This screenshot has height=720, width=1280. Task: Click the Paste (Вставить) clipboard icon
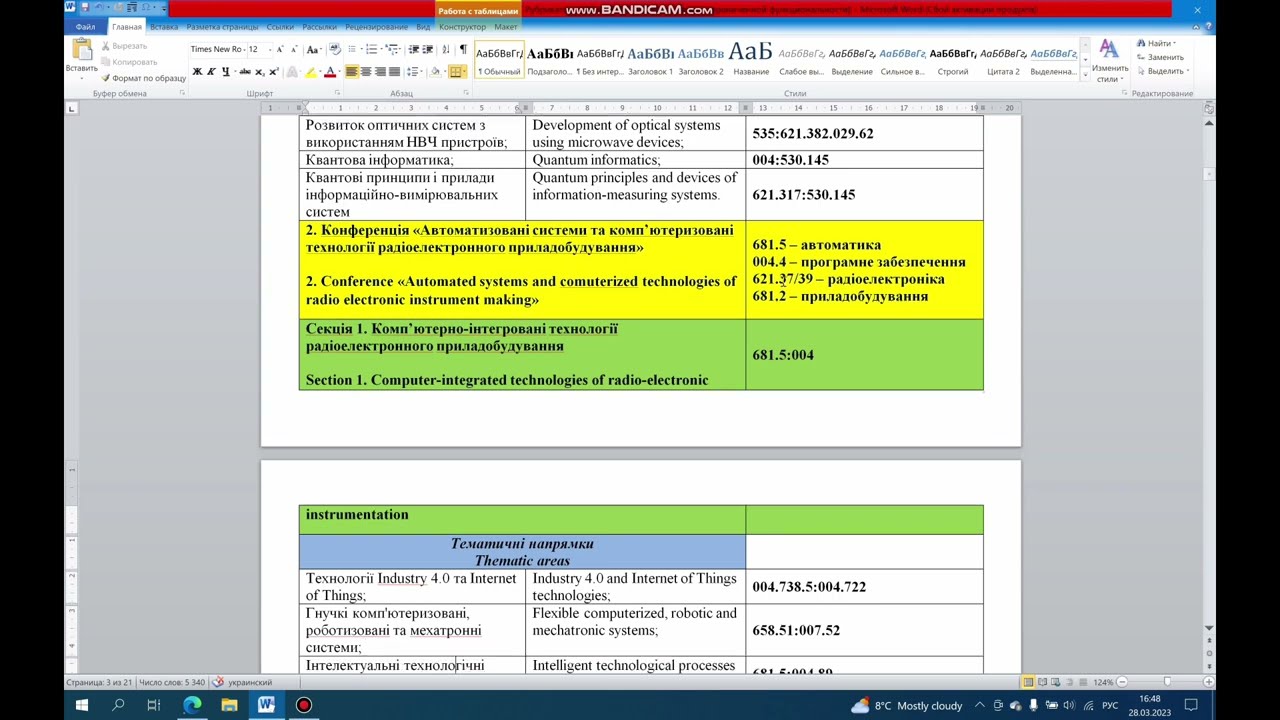tap(81, 50)
